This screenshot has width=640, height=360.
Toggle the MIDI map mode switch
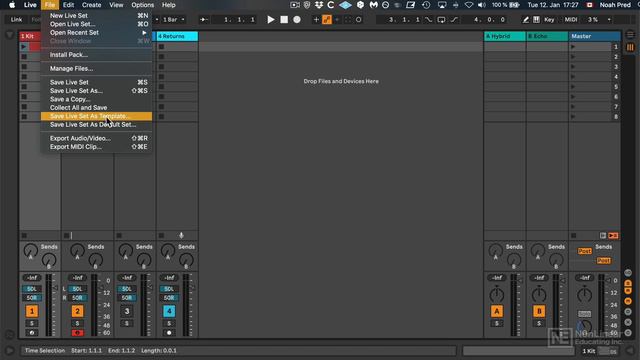[x=571, y=20]
